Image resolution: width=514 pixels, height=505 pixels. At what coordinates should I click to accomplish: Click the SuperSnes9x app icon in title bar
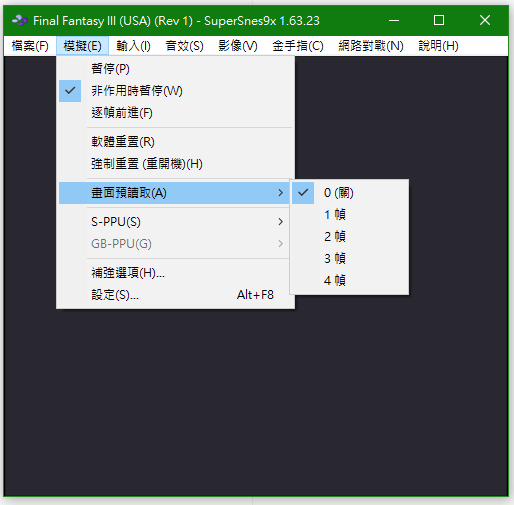(x=20, y=21)
